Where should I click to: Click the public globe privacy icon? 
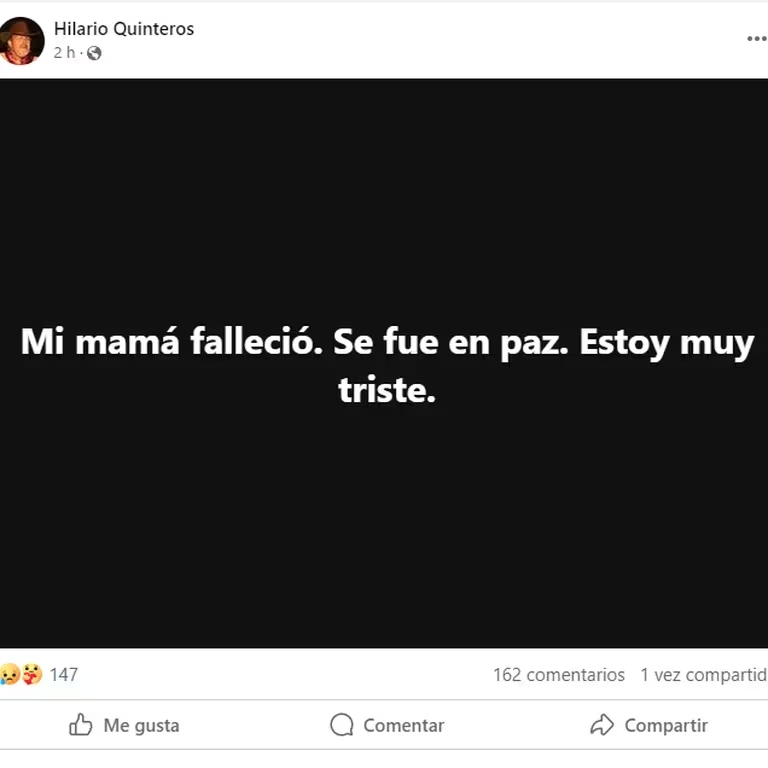(x=94, y=53)
